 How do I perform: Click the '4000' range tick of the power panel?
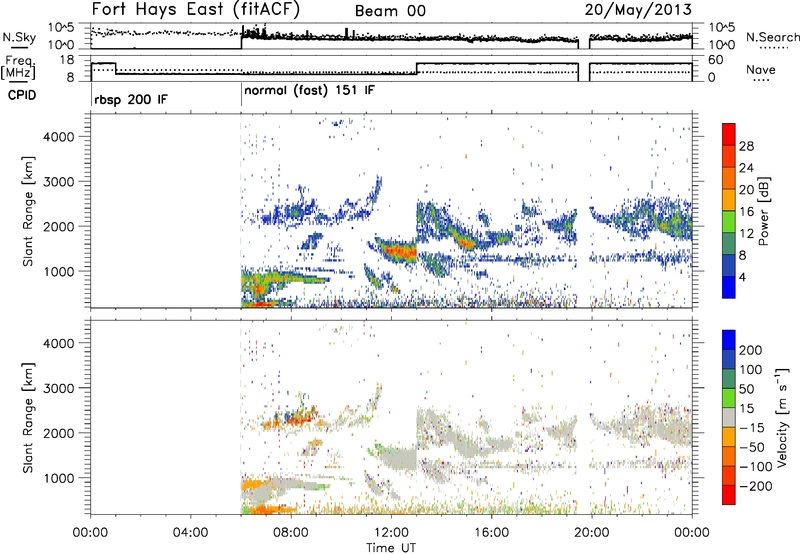[59, 137]
